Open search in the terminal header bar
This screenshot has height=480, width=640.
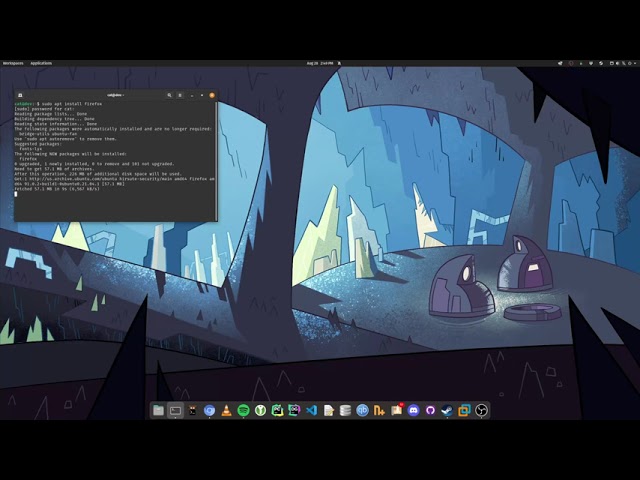click(x=169, y=95)
